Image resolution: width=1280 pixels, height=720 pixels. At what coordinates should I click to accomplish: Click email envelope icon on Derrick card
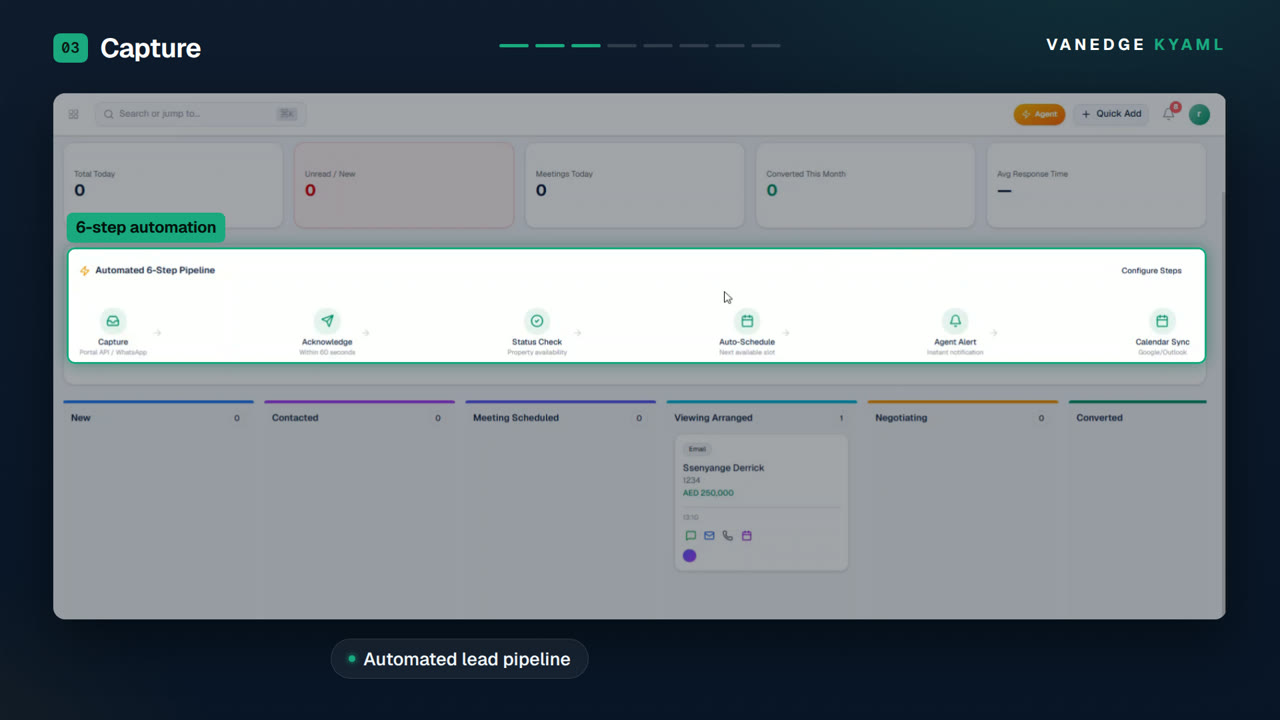pyautogui.click(x=709, y=536)
